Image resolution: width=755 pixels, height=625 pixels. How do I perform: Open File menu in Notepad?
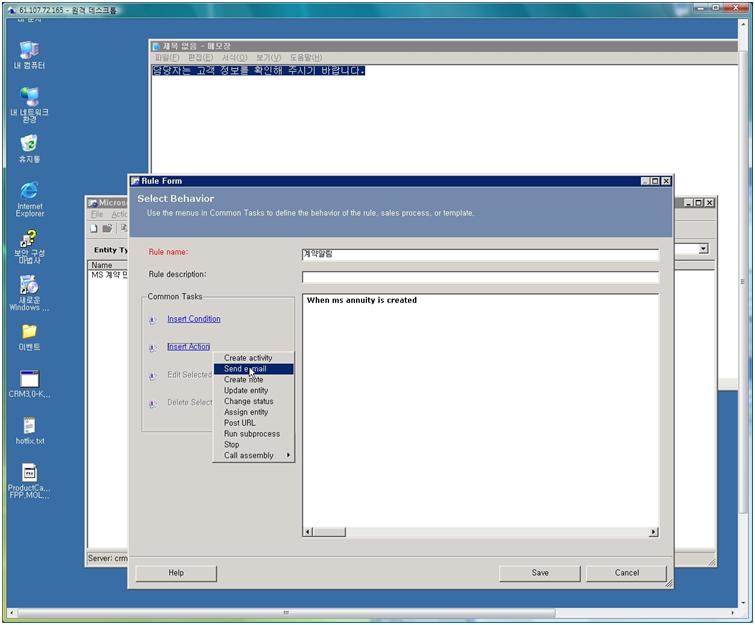point(167,58)
